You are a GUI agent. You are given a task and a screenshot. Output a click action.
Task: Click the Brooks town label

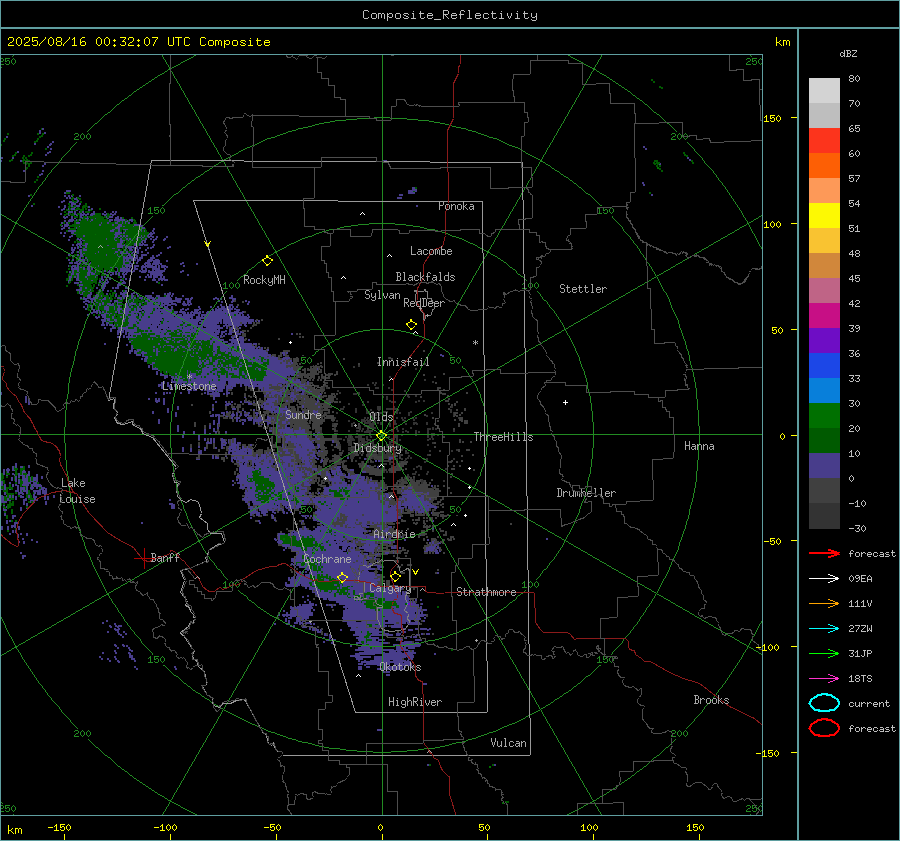711,700
